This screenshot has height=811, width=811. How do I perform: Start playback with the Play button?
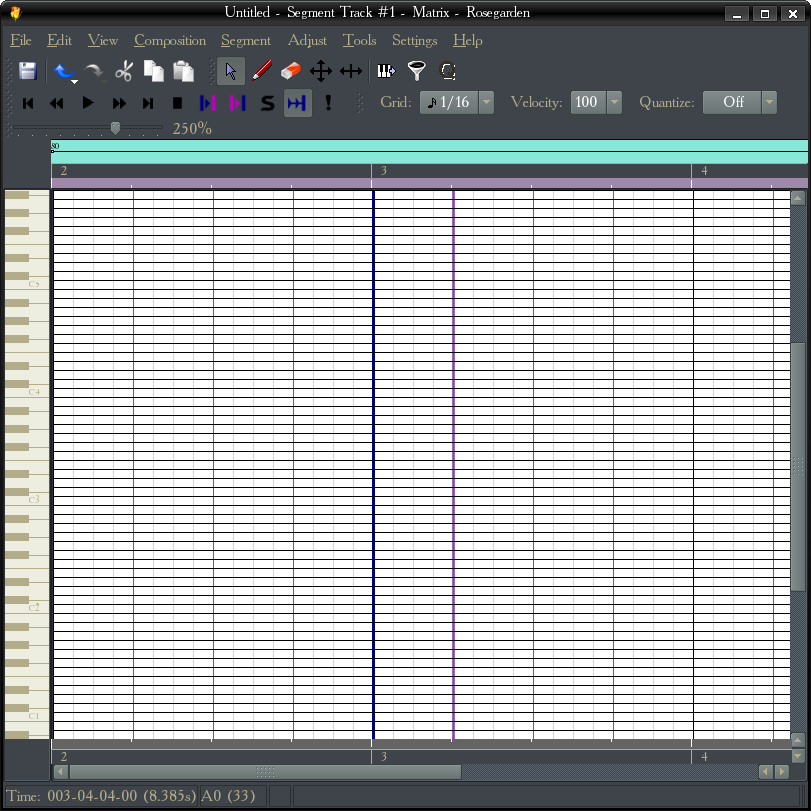coord(88,103)
